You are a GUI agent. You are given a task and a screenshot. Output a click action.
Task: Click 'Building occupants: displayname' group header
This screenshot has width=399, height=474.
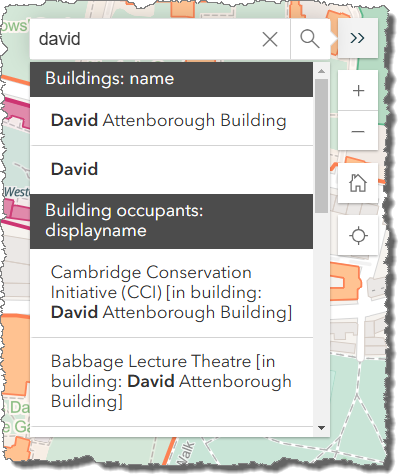[x=172, y=221]
